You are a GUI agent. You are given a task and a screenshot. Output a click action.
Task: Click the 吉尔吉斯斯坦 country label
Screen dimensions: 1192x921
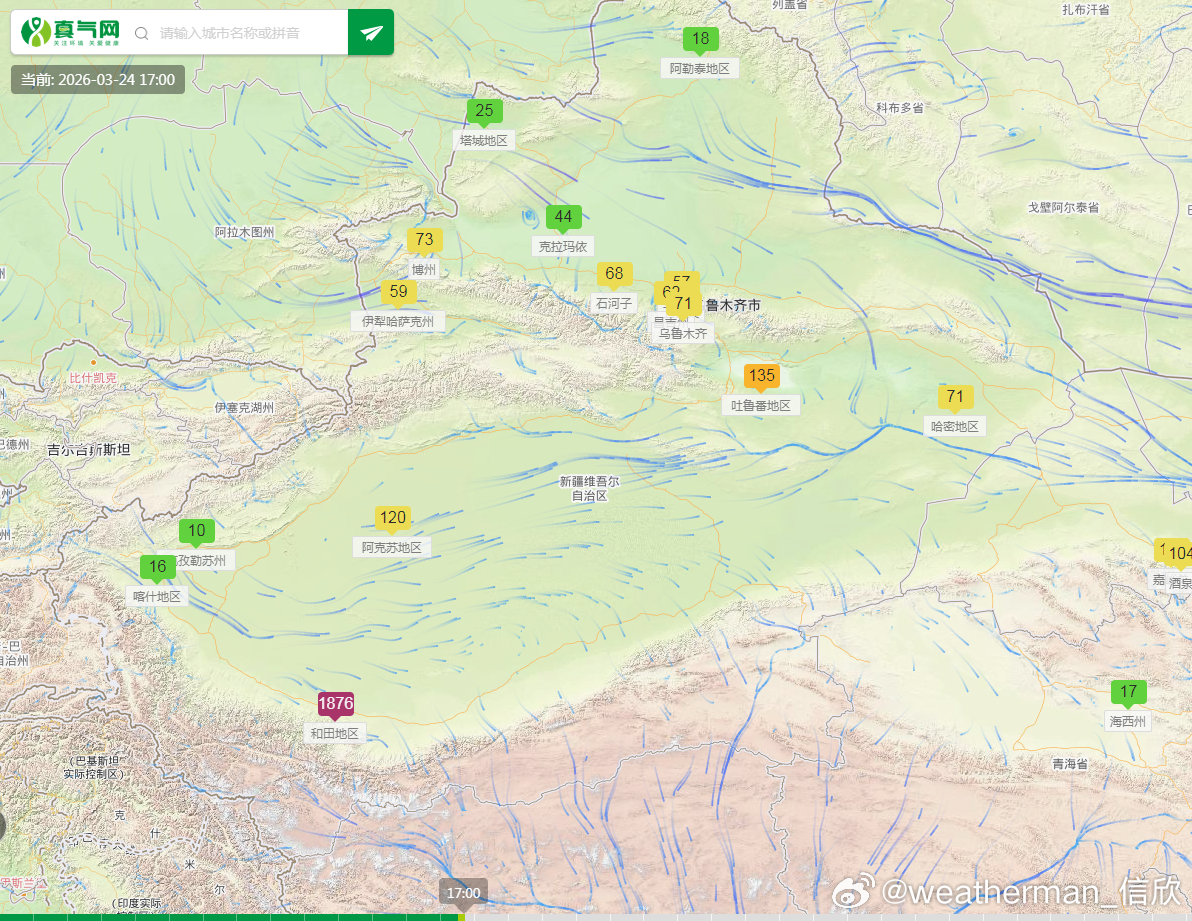tap(88, 449)
